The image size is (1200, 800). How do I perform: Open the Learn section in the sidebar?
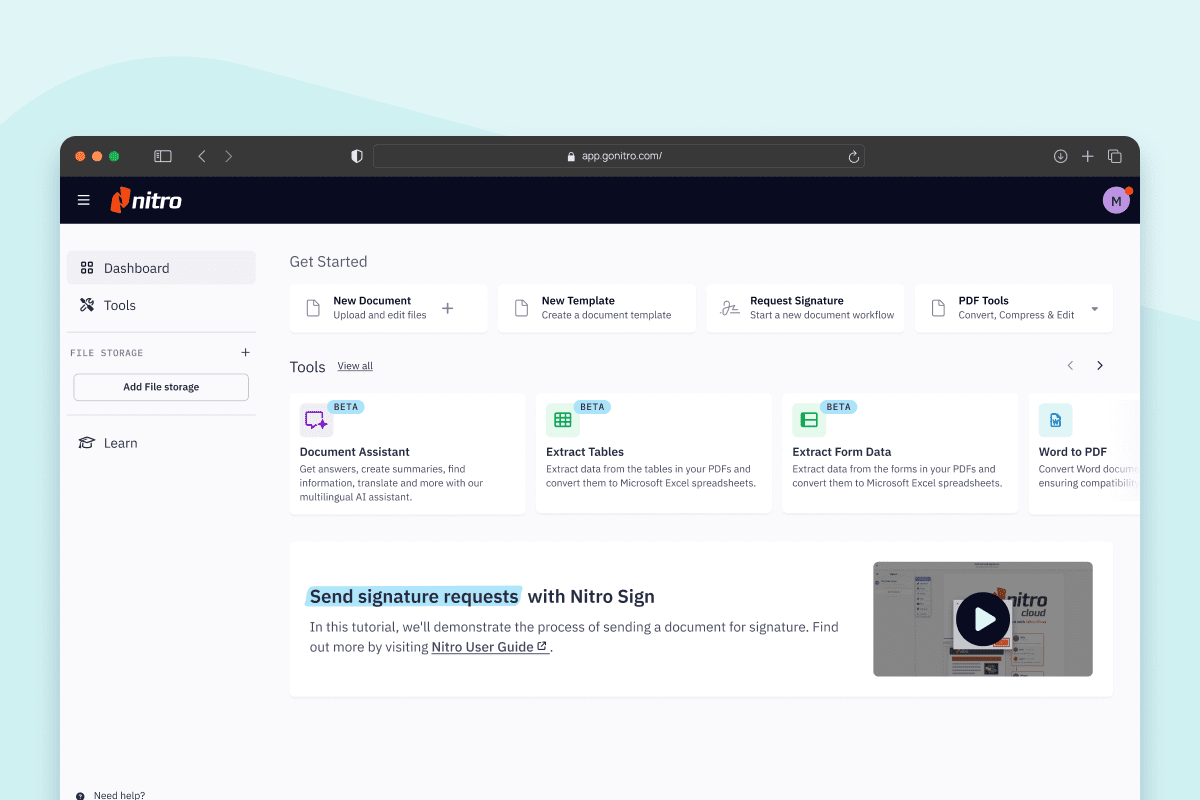click(x=118, y=442)
